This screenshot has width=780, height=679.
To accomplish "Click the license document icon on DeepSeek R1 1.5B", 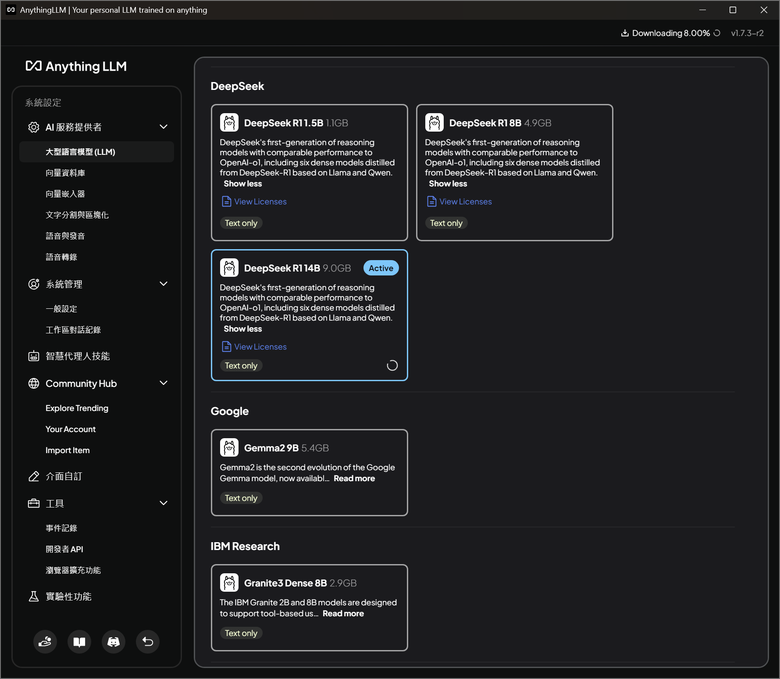I will point(226,201).
